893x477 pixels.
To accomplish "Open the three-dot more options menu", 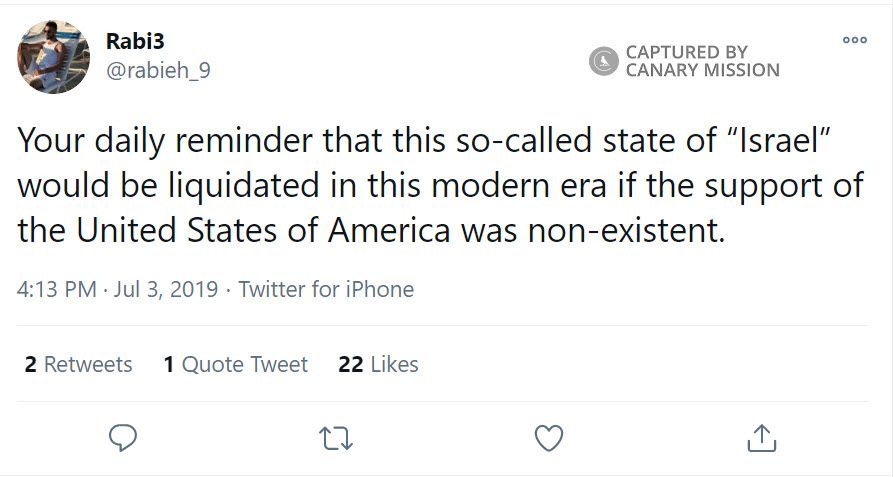I will pos(854,40).
